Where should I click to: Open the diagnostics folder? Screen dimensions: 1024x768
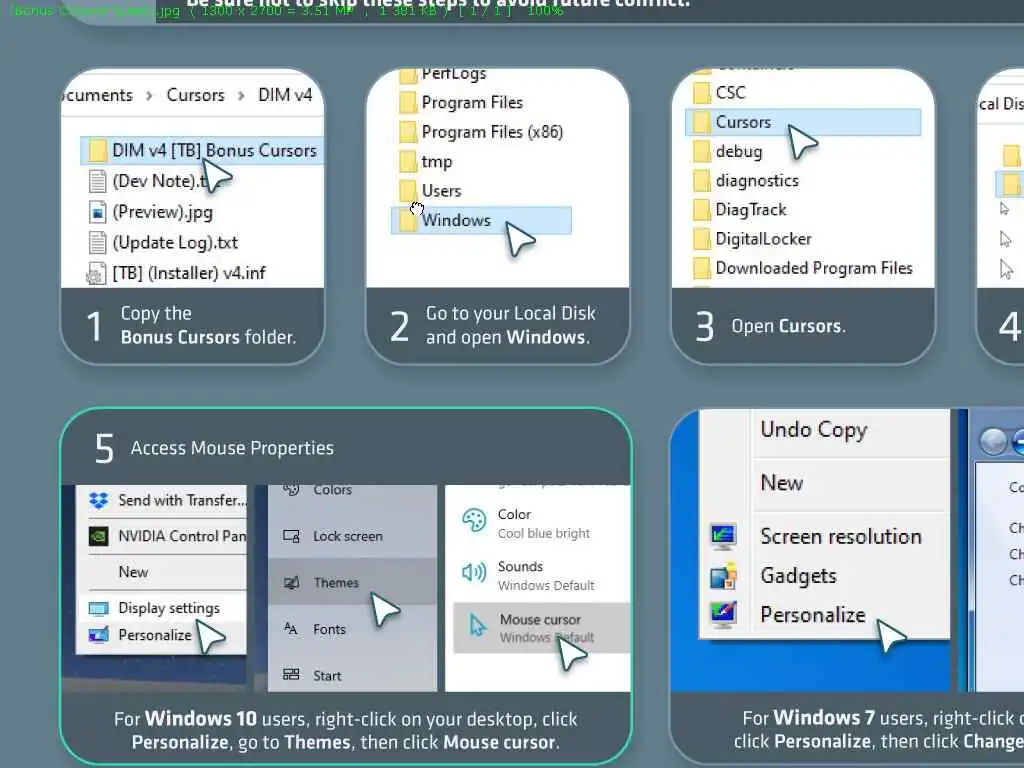pos(746,181)
